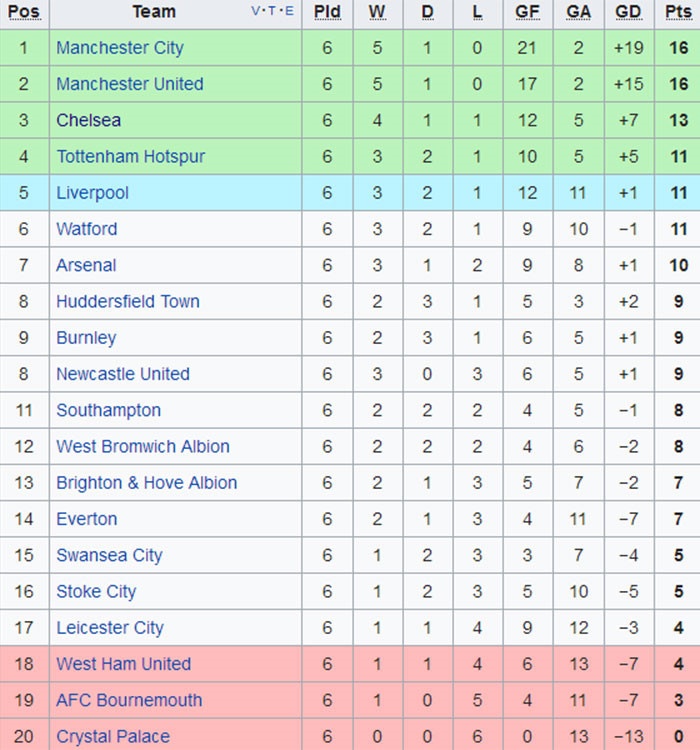Open Newcastle United team page
The image size is (700, 750).
click(x=123, y=374)
